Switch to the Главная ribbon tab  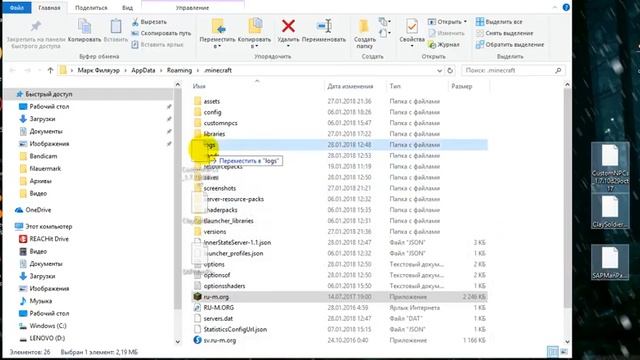click(x=49, y=8)
